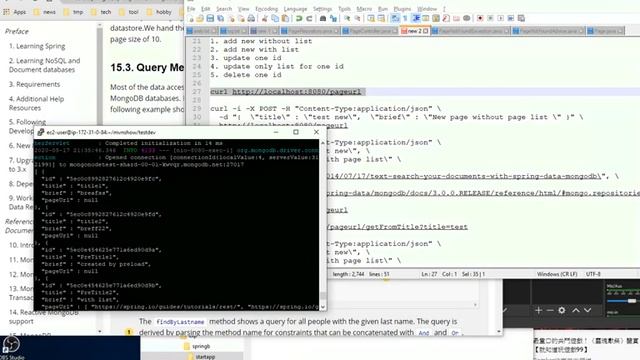This screenshot has height=360, width=640.
Task: Open 'Learning Spring' in the docs sidebar
Action: [x=37, y=46]
